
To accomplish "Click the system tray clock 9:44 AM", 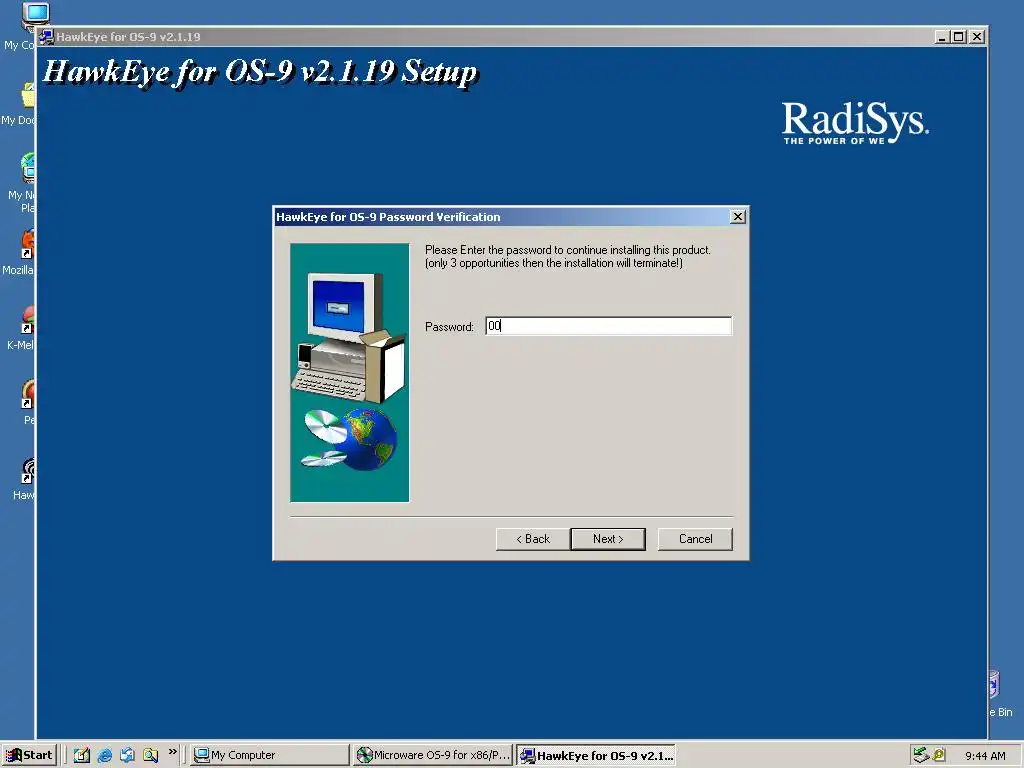I will click(985, 756).
